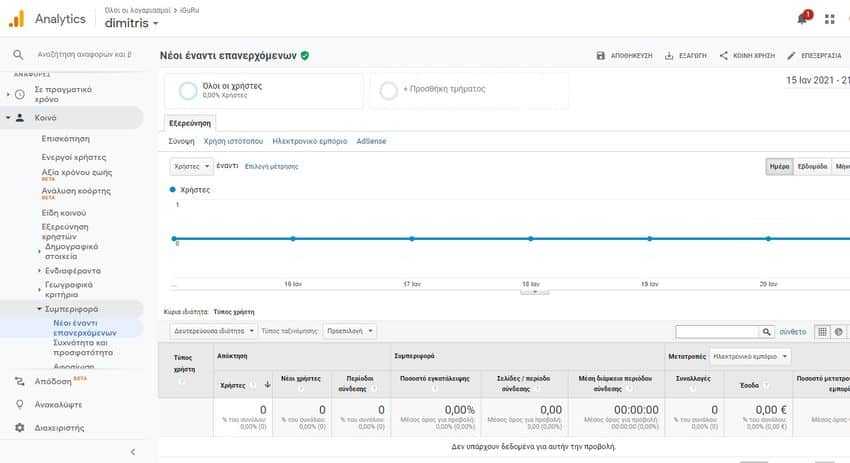Open the Χρήστες metric dropdown

click(191, 166)
